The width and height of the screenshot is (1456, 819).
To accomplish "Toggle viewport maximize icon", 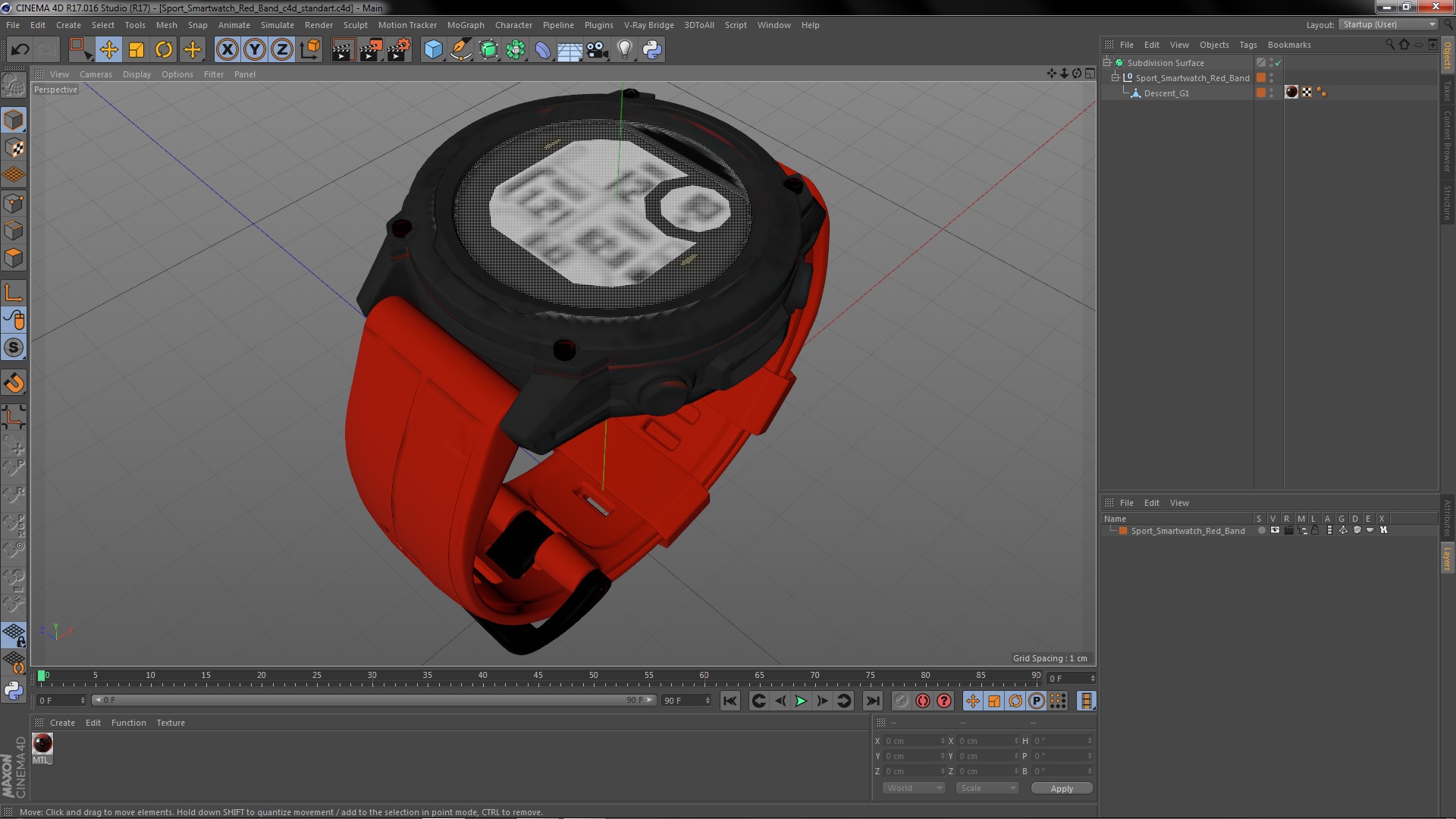I will tap(1090, 74).
